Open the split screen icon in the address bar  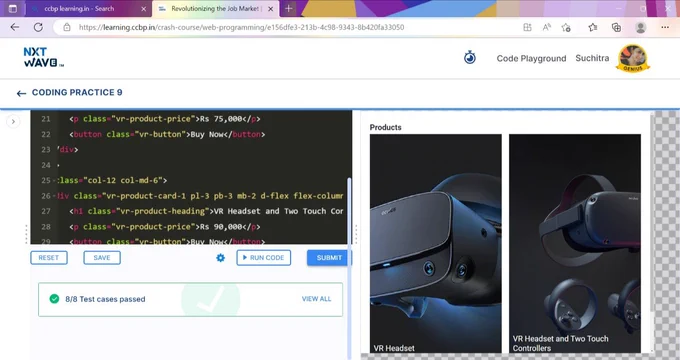pyautogui.click(x=527, y=27)
